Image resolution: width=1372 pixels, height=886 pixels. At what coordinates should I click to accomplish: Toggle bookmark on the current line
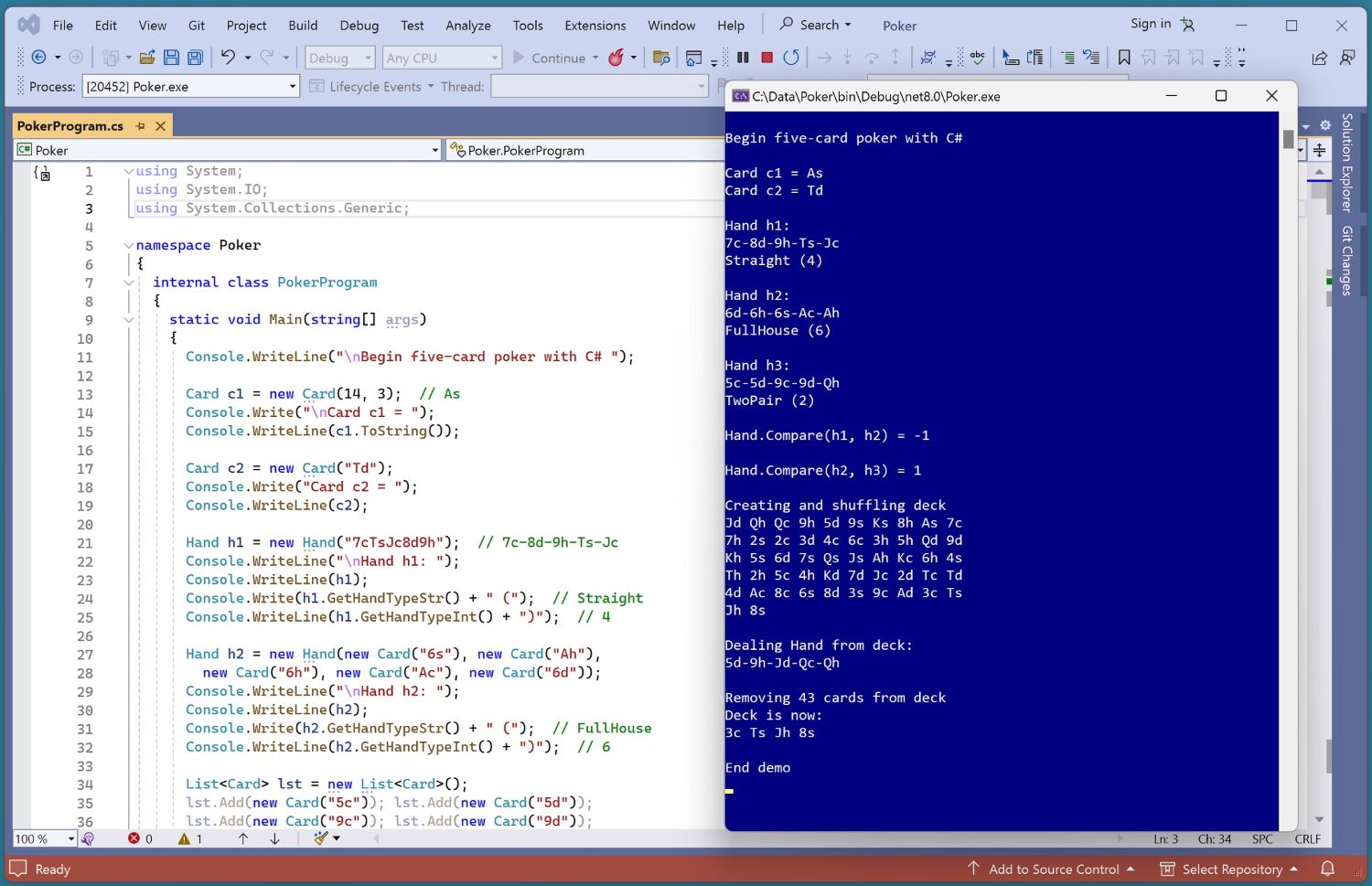pyautogui.click(x=1124, y=58)
